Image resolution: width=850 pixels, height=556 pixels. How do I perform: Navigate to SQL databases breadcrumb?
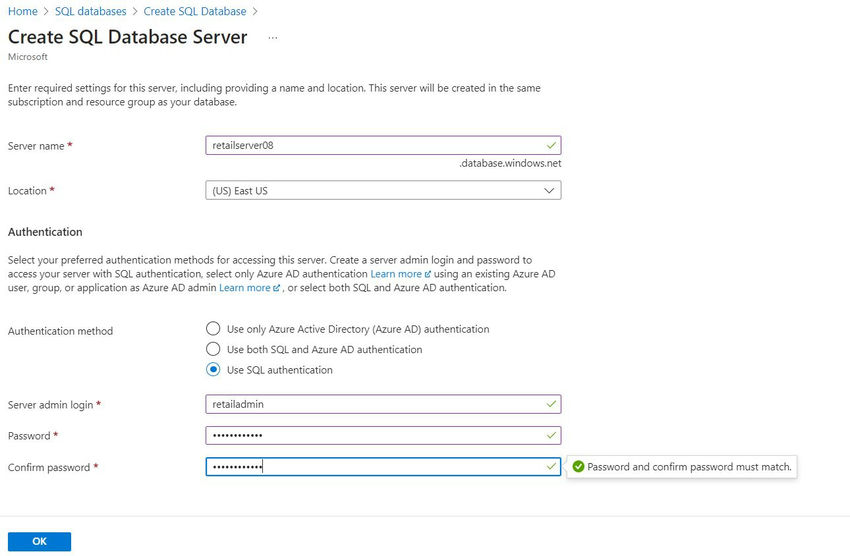click(x=90, y=11)
